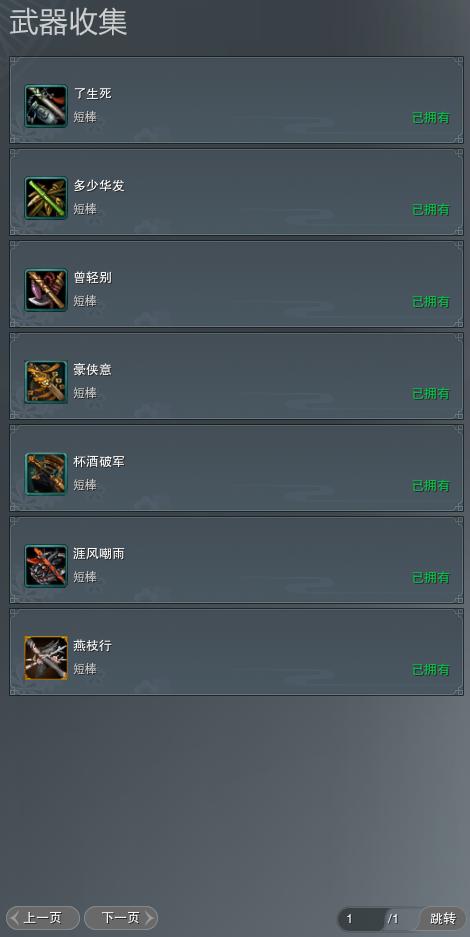Select the 多少华发 green staff icon
The width and height of the screenshot is (470, 937).
click(46, 198)
